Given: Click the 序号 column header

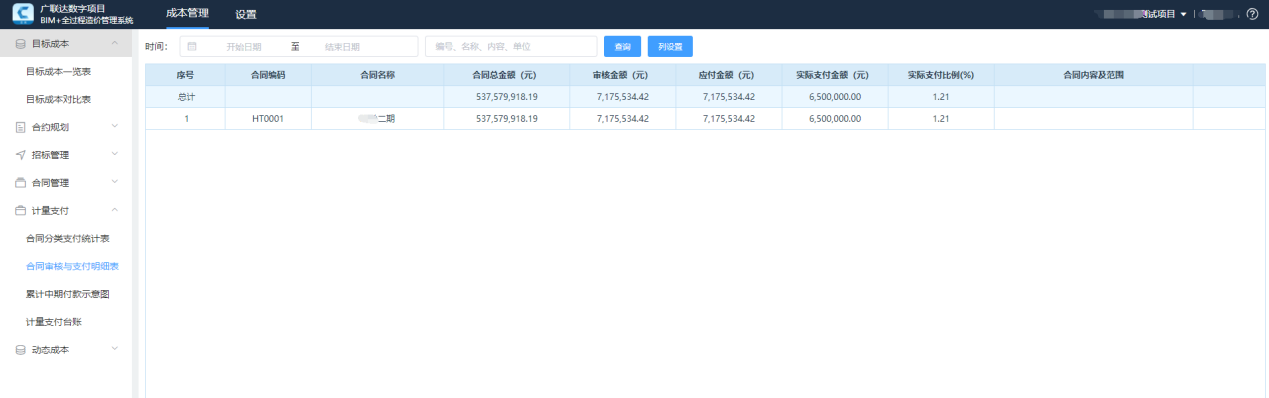Looking at the screenshot, I should pyautogui.click(x=185, y=75).
